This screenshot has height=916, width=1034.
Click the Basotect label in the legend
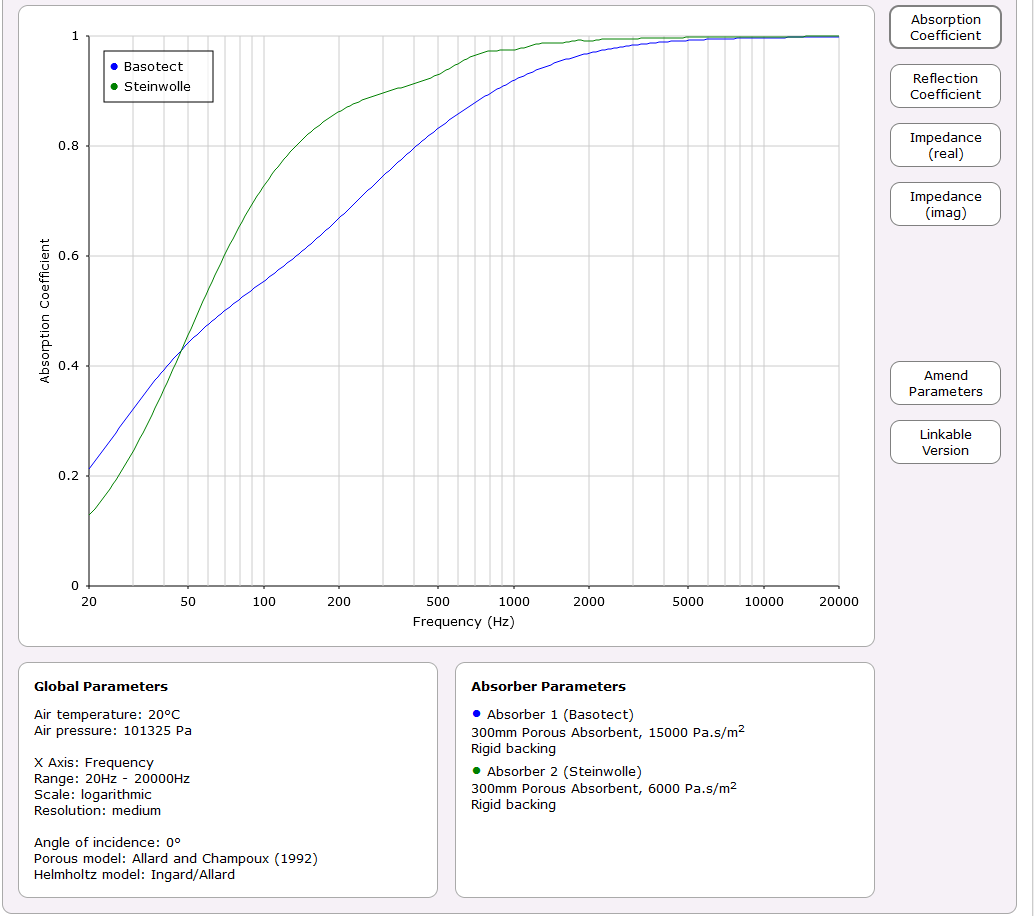pos(153,67)
